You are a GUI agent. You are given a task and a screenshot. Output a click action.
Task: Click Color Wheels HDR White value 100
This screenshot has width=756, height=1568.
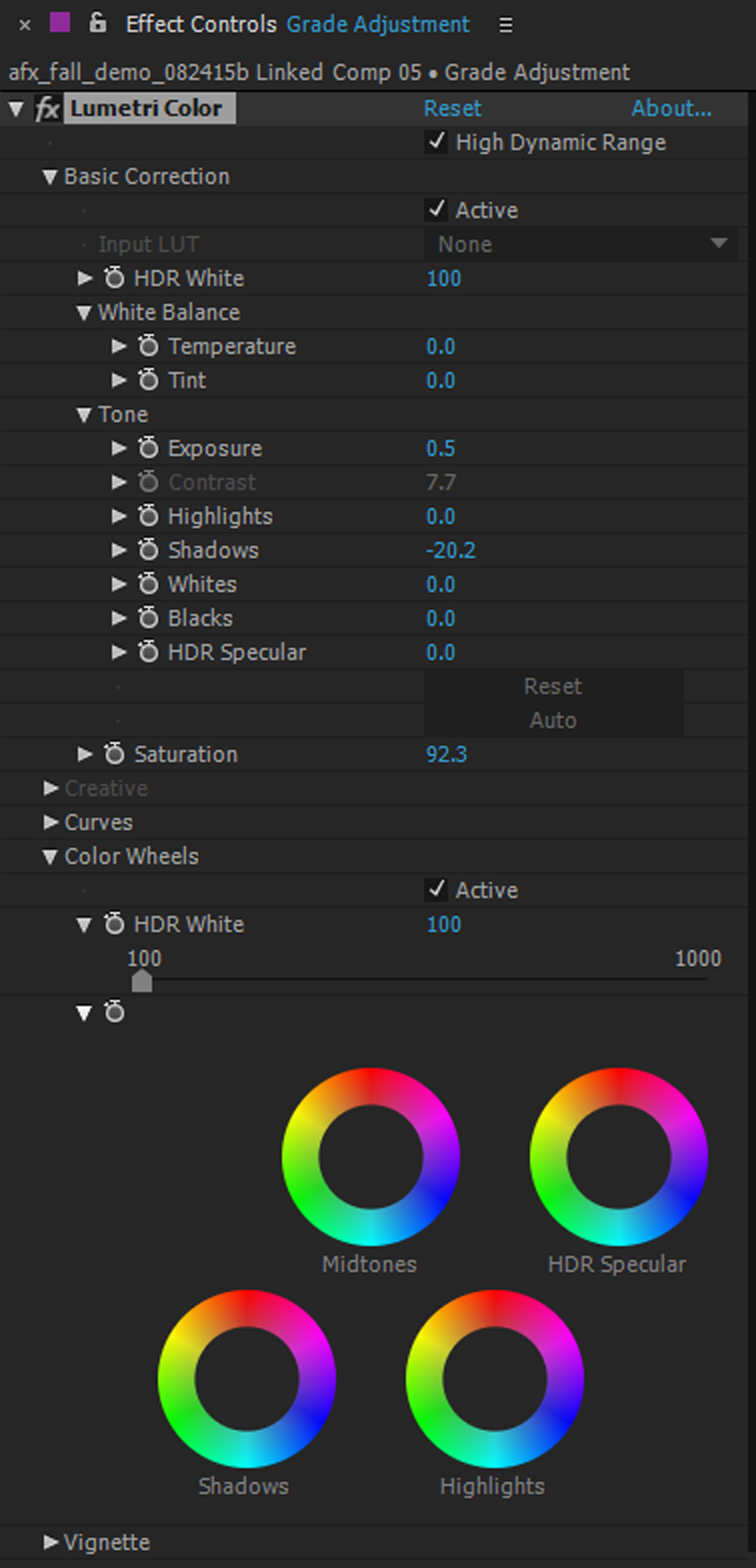pos(444,925)
